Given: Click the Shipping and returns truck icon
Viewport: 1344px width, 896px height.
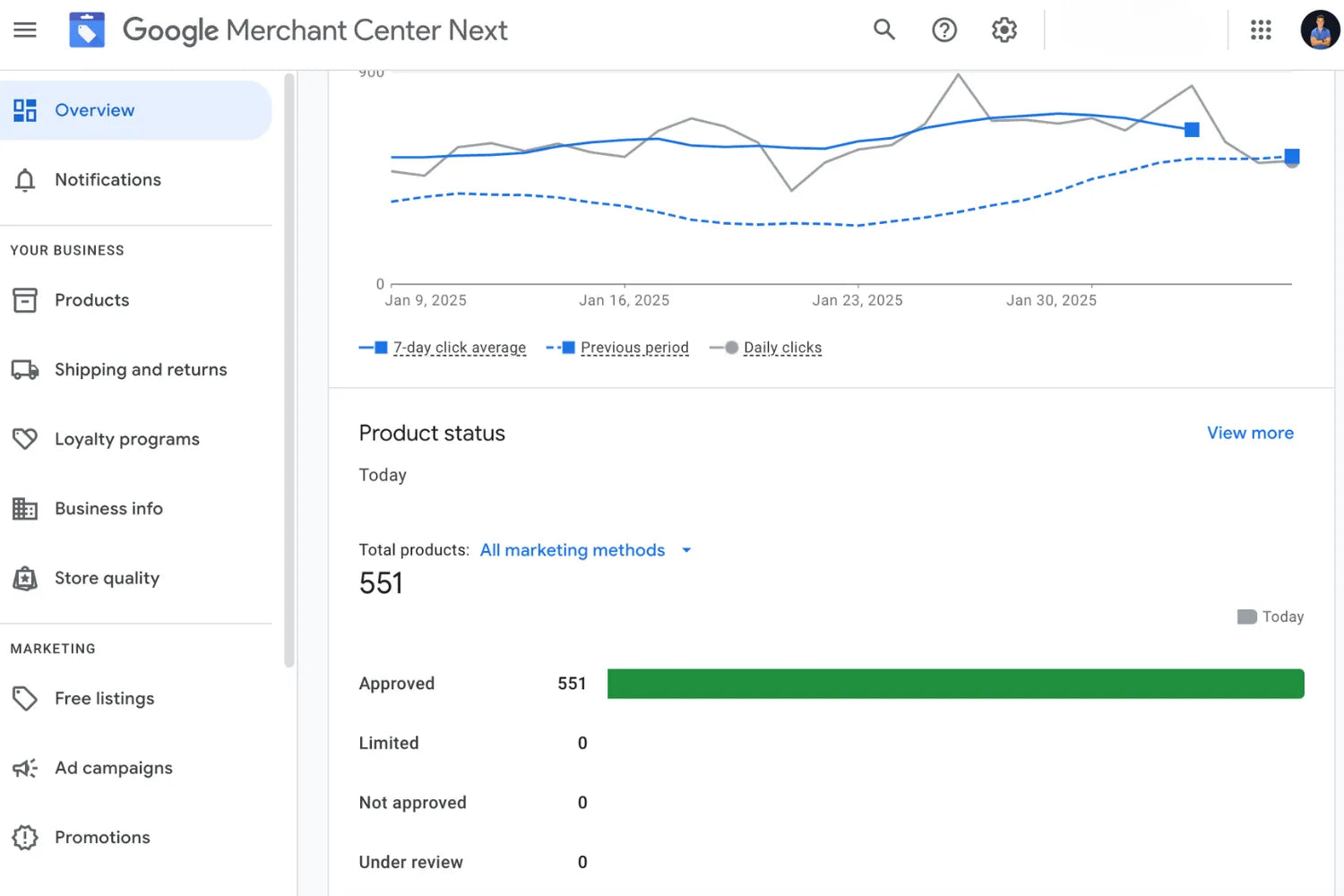Looking at the screenshot, I should coord(25,370).
